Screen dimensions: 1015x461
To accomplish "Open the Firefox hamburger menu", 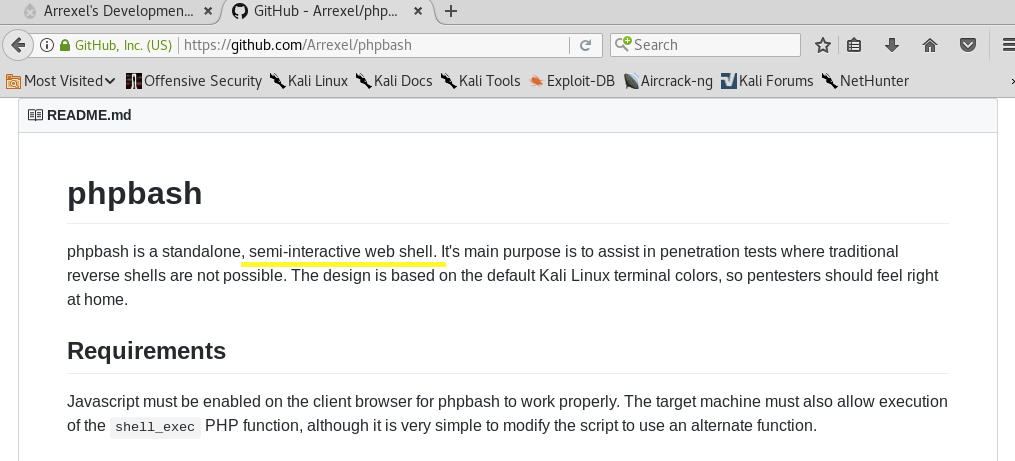I will (x=1008, y=45).
